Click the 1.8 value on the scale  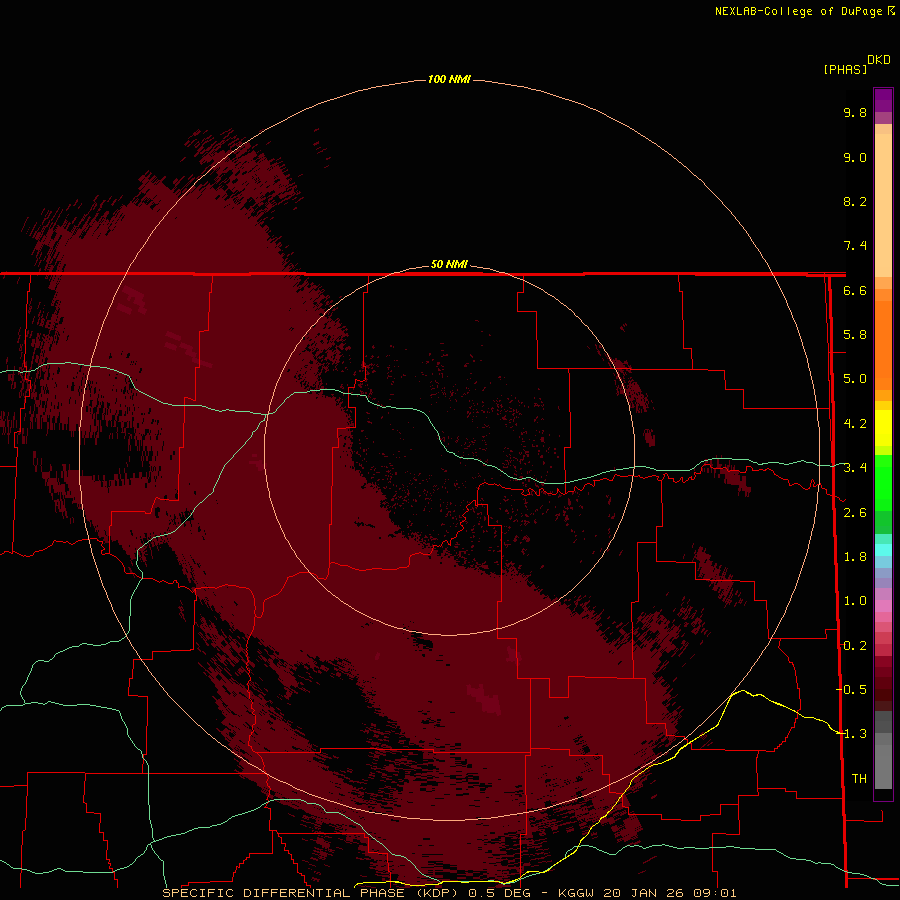[x=855, y=557]
